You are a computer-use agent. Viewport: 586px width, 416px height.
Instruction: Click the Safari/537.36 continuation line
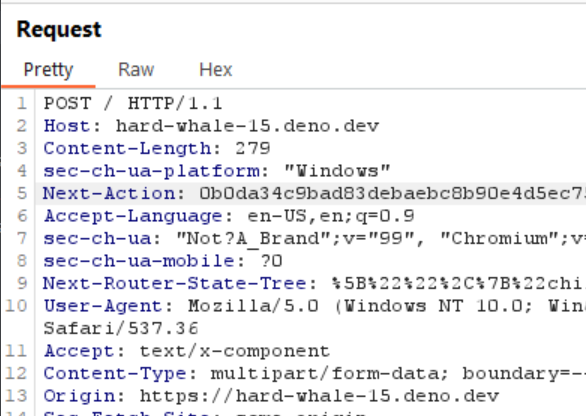tap(121, 328)
